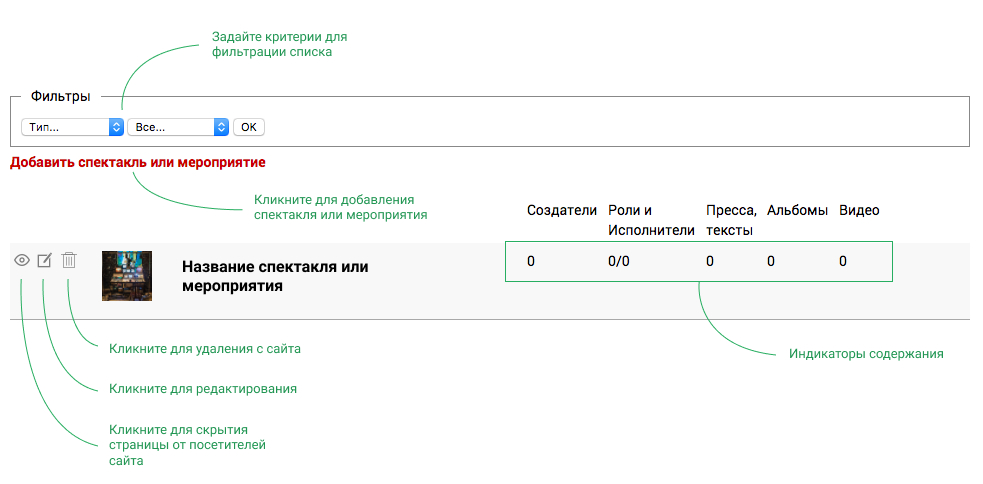The height and width of the screenshot is (484, 983).
Task: Click the "Альбомы" column header
Action: coord(798,210)
